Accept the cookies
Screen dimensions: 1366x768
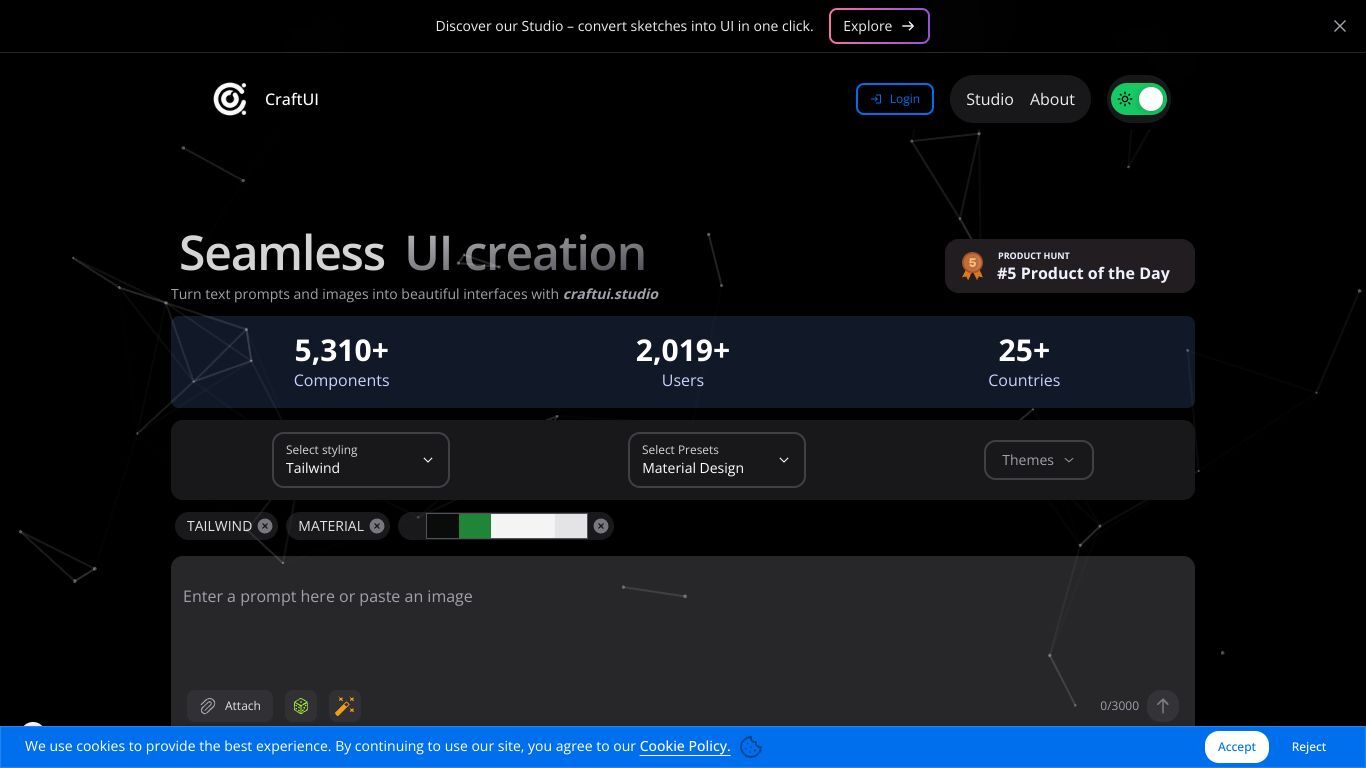pyautogui.click(x=1237, y=747)
